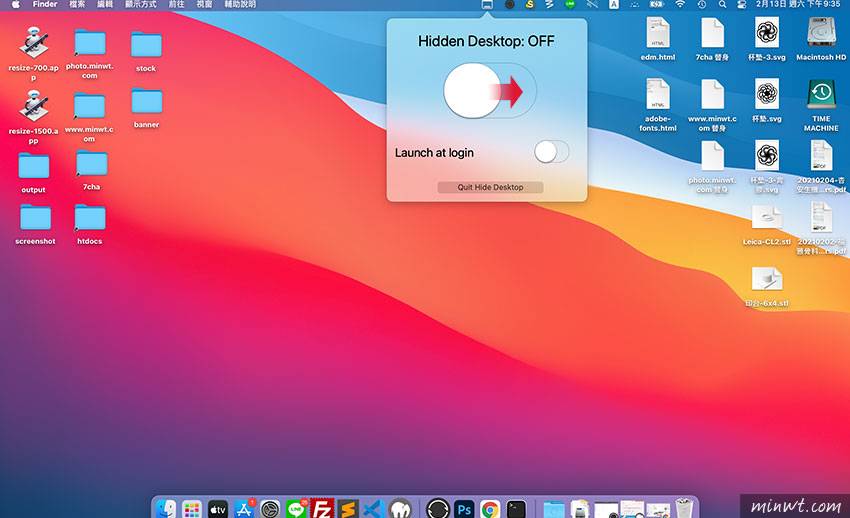Viewport: 850px width, 518px height.
Task: Open Apple TV app in Dock
Action: [x=218, y=509]
